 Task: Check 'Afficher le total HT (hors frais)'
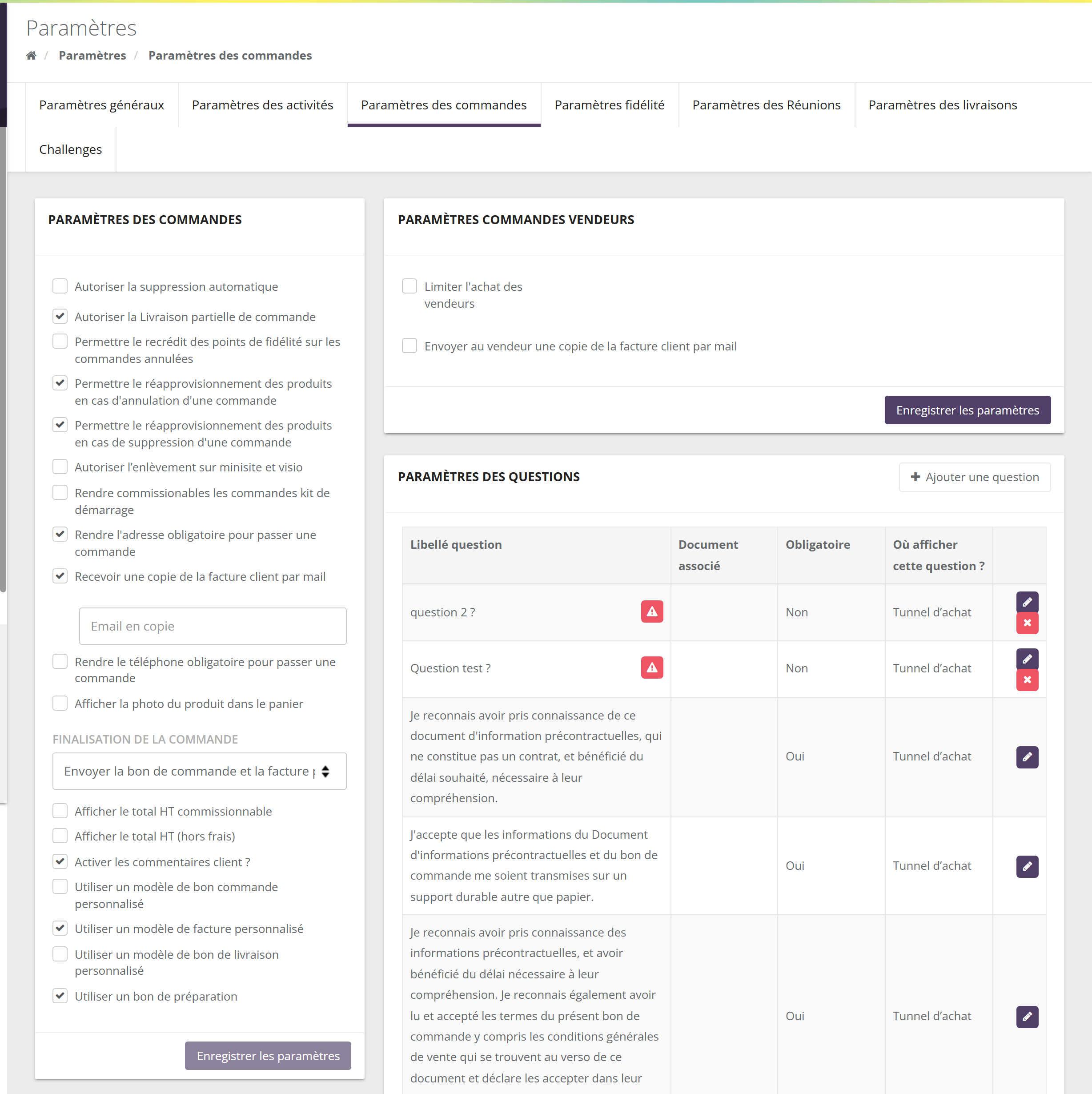coord(60,836)
